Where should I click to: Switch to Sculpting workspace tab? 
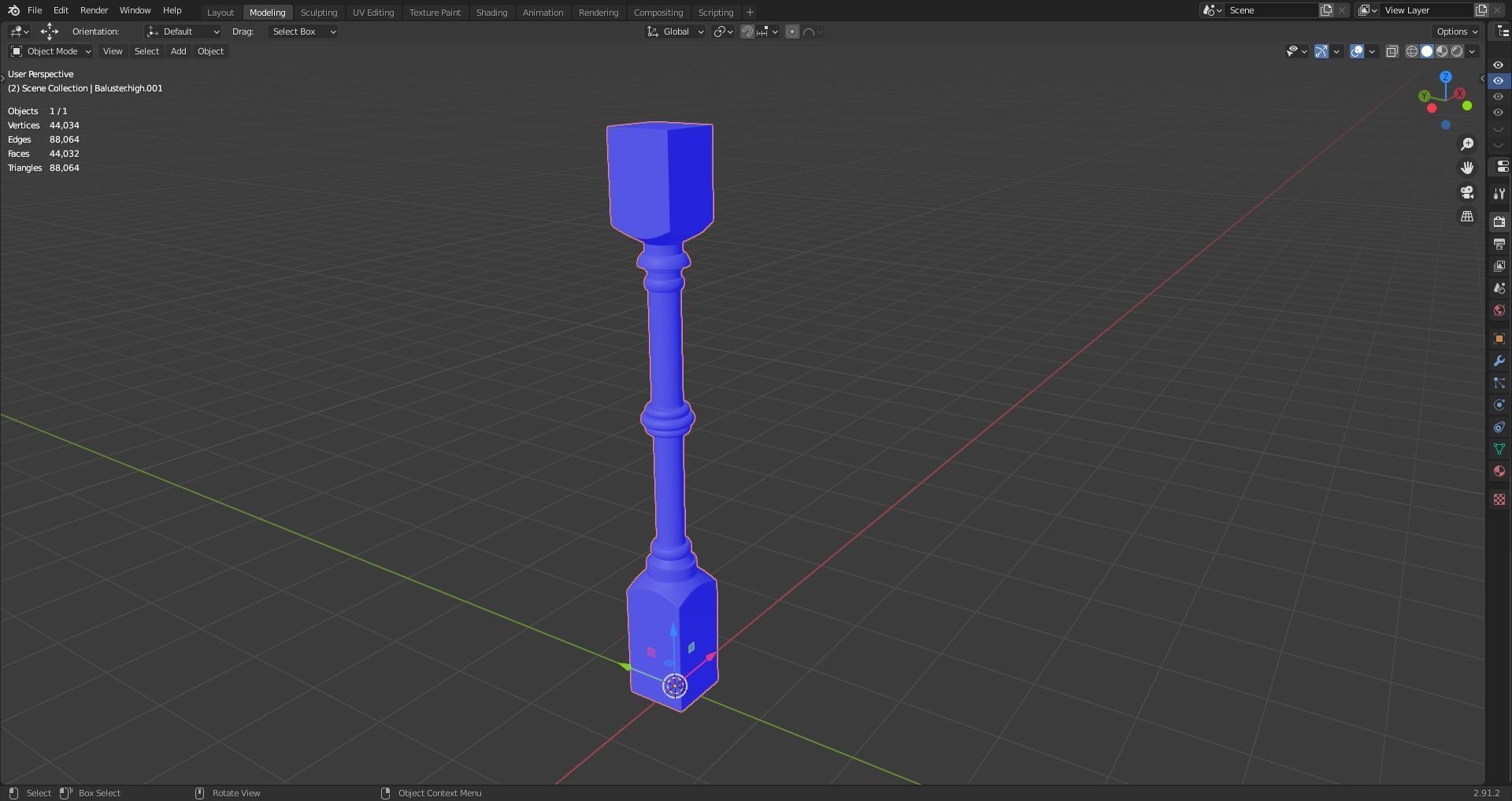click(319, 13)
